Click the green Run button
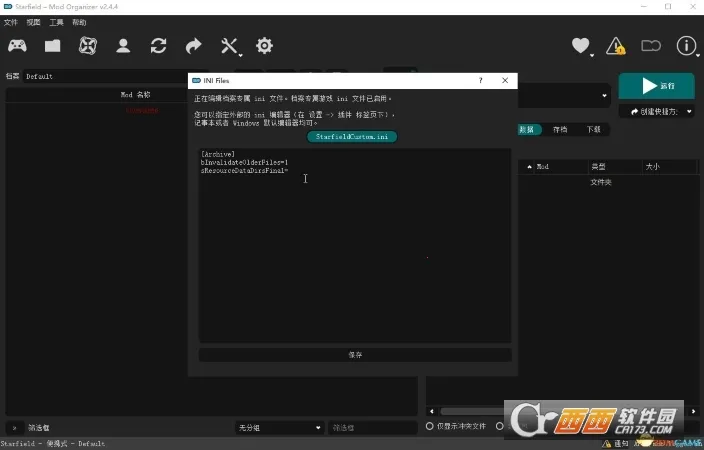The height and width of the screenshot is (450, 704). click(656, 86)
